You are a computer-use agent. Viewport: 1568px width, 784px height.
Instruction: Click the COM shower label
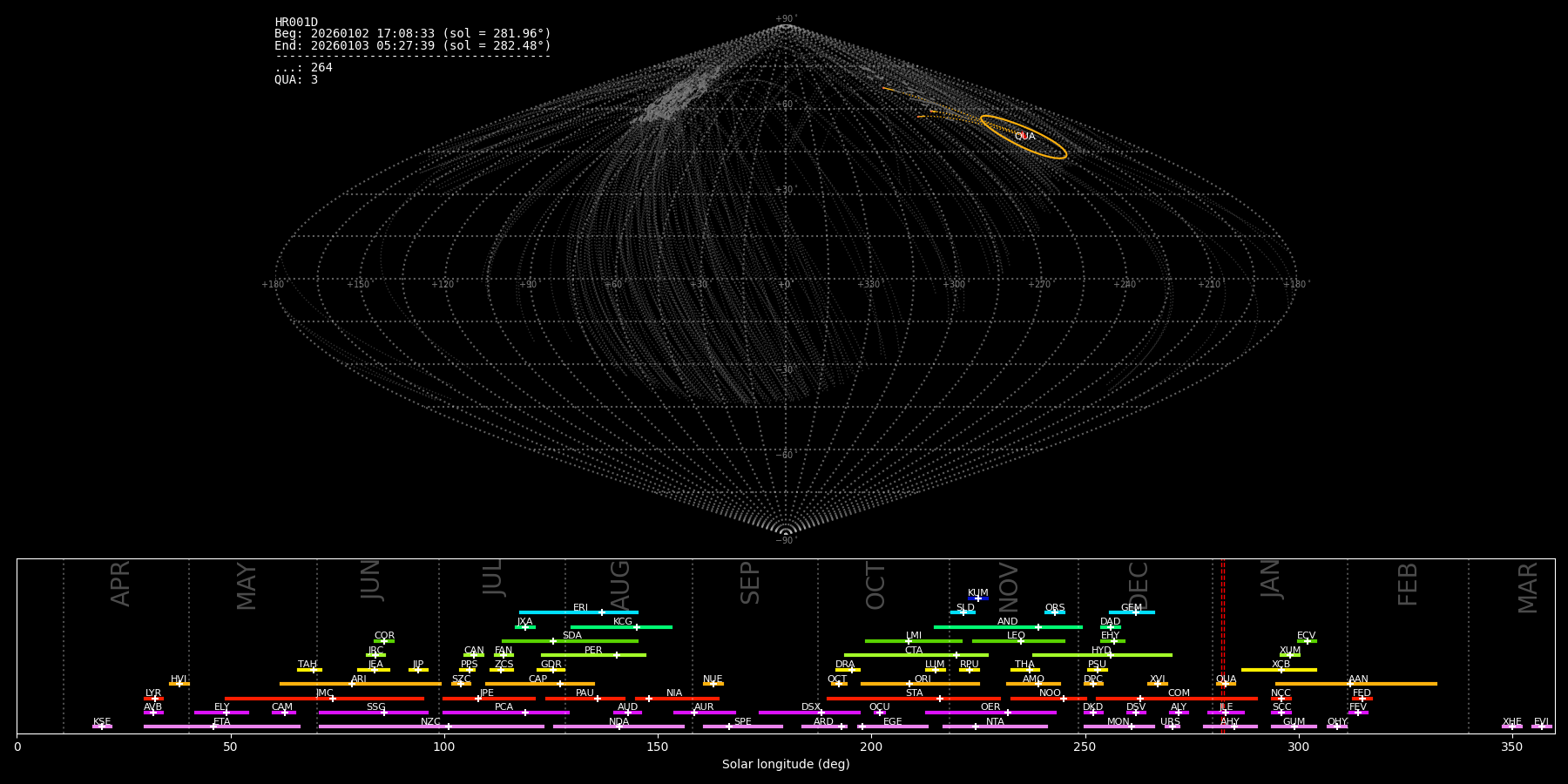[x=1179, y=693]
